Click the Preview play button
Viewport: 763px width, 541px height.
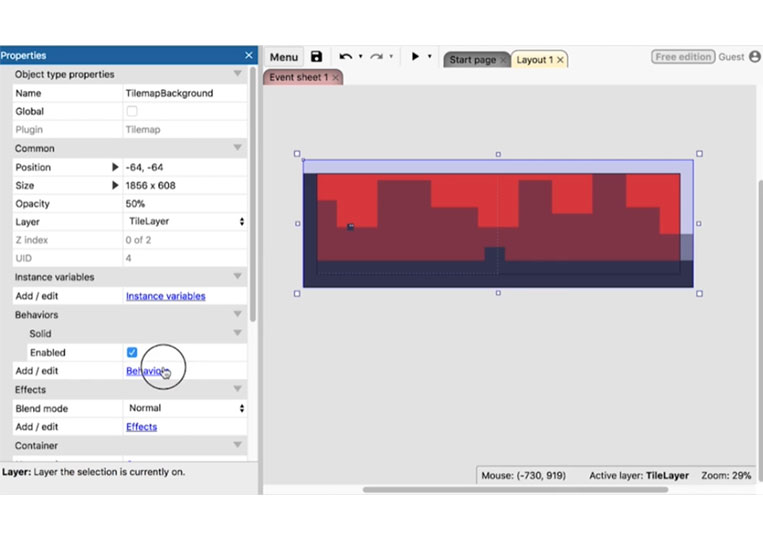coord(415,56)
